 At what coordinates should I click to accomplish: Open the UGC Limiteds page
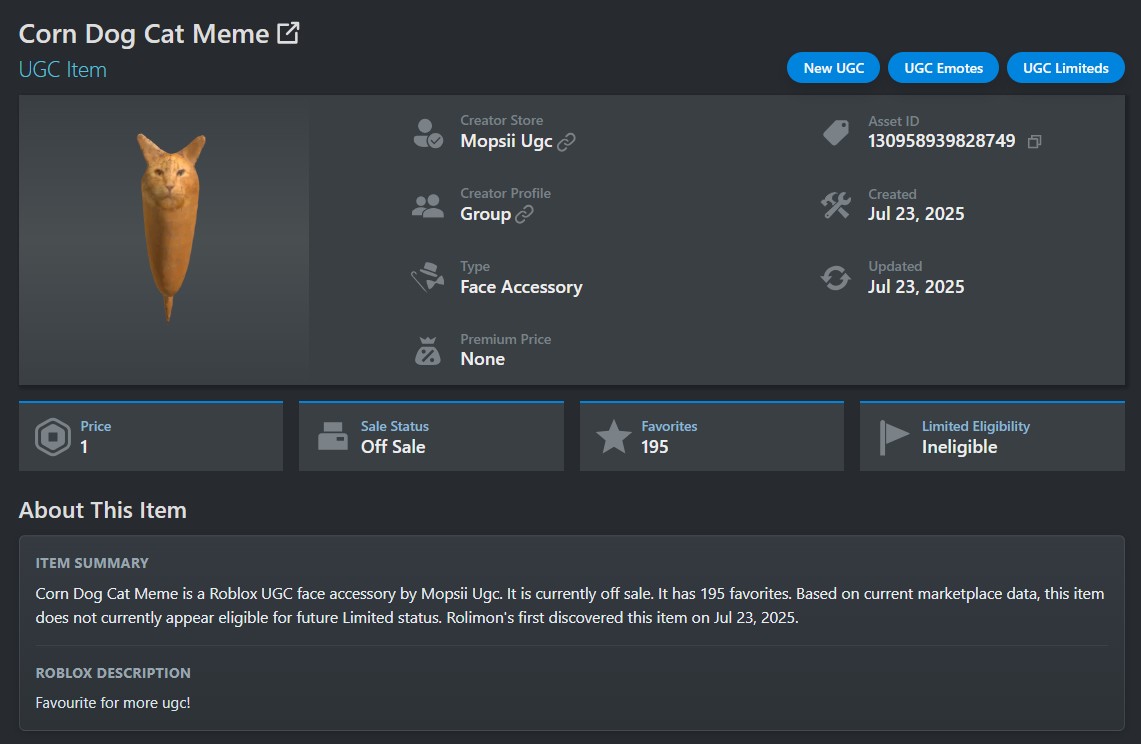[x=1065, y=68]
